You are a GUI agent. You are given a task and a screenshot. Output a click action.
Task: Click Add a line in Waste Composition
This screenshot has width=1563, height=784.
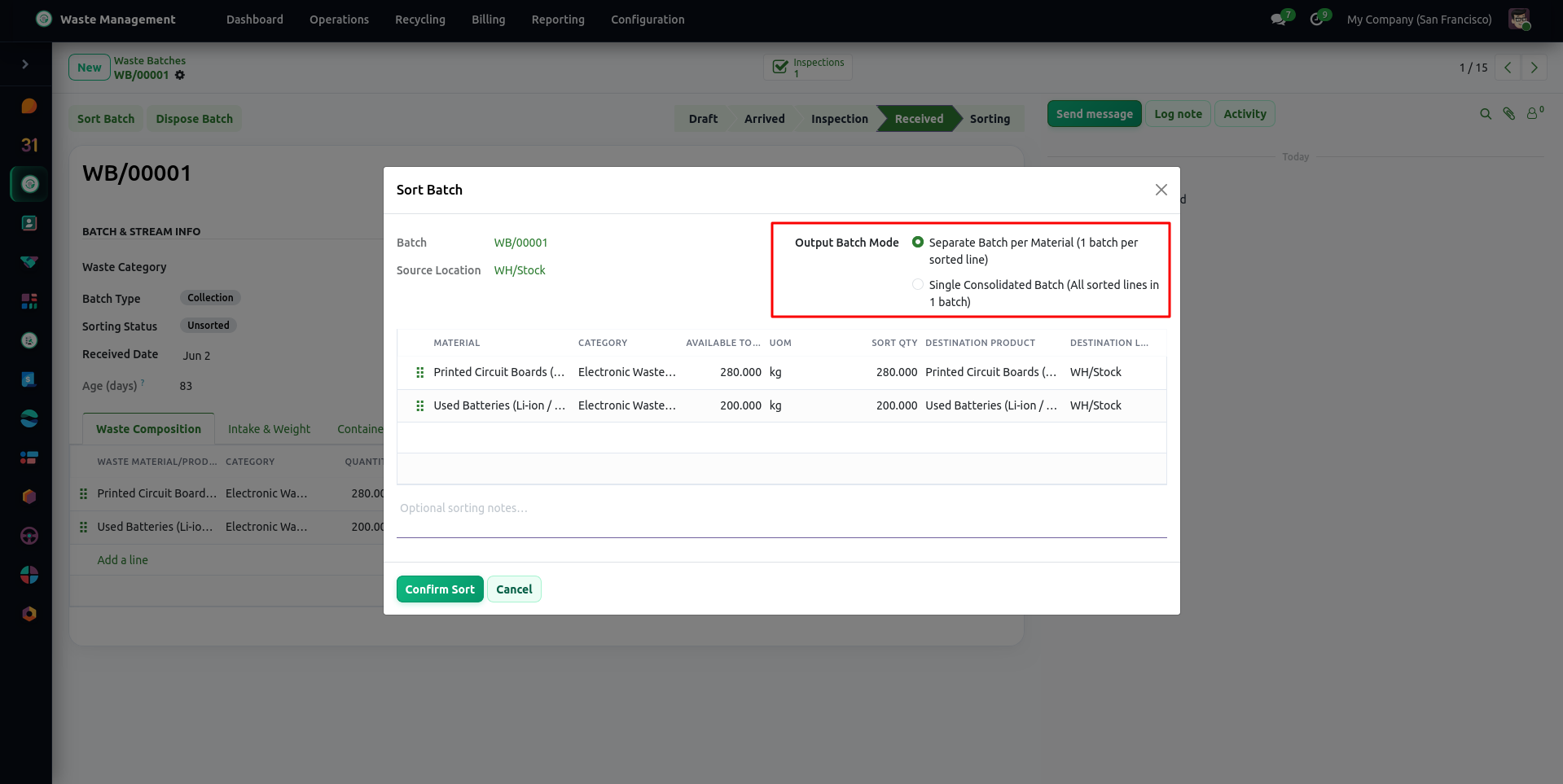(x=123, y=560)
